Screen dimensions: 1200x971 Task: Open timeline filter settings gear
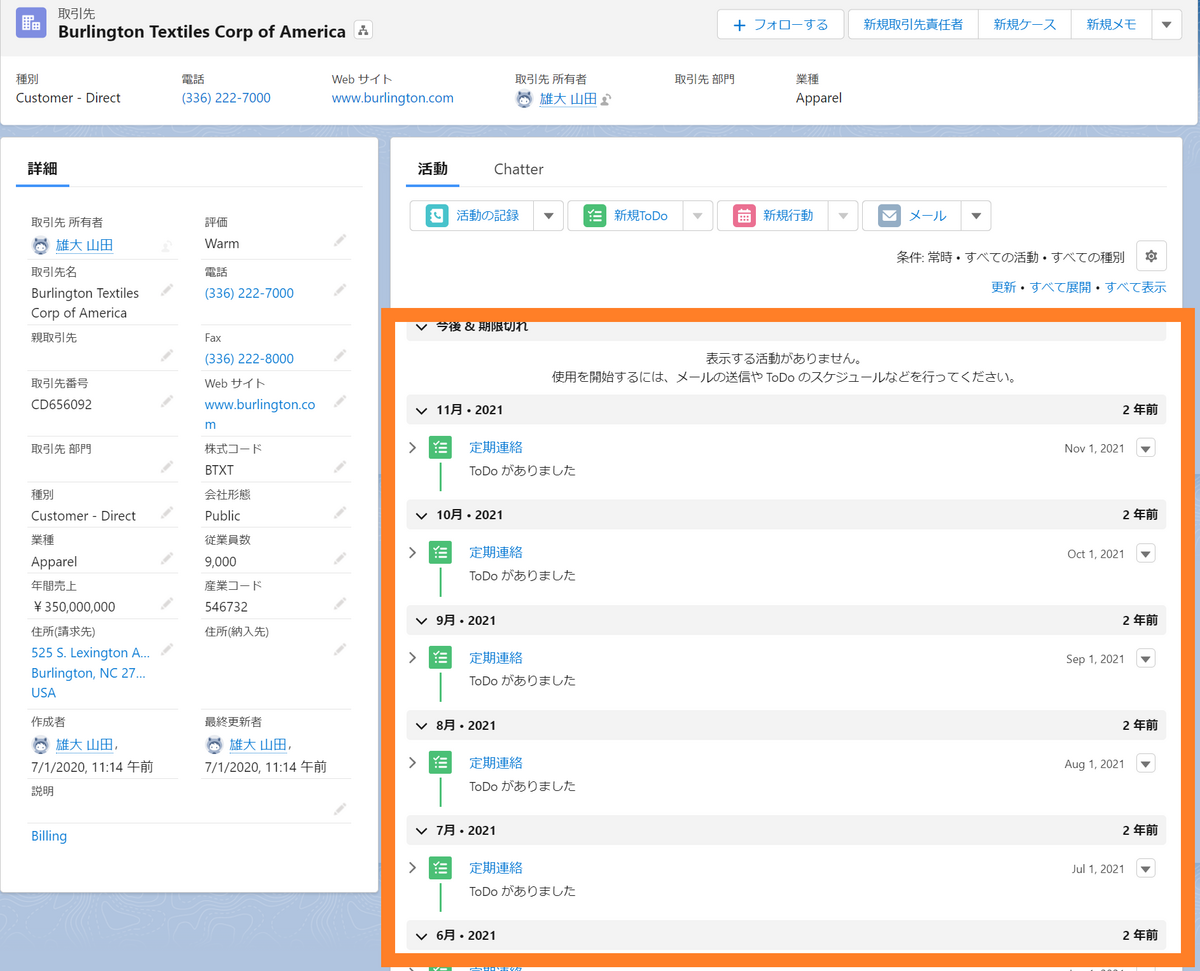(1151, 257)
